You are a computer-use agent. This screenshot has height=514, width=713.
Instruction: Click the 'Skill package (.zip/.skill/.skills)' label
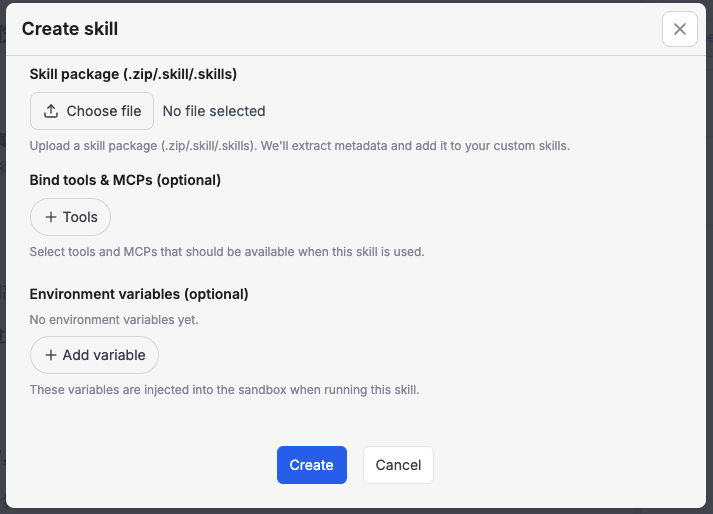[133, 73]
